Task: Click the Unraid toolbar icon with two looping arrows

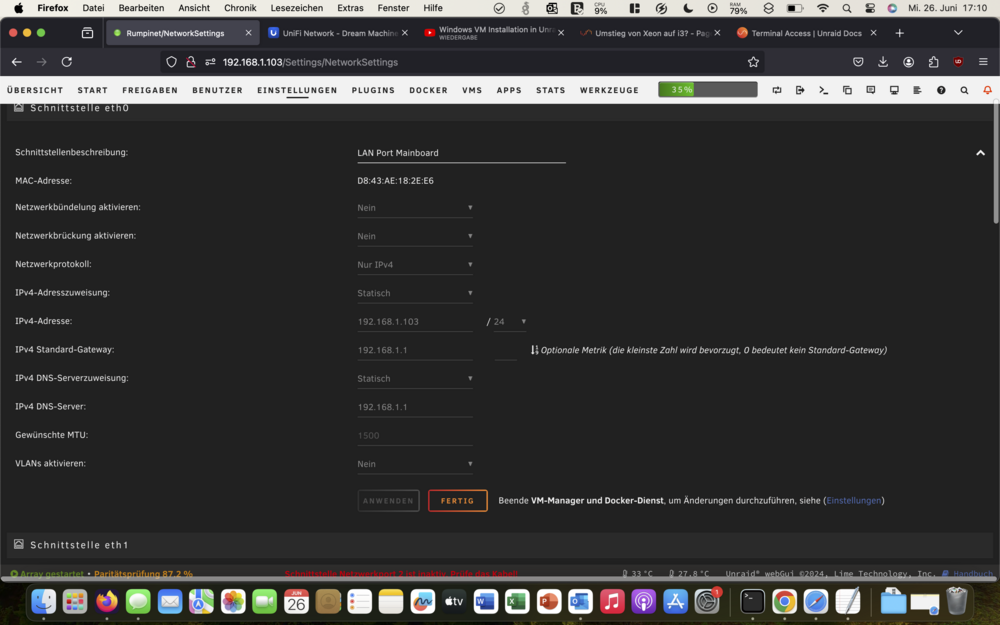Action: pyautogui.click(x=777, y=91)
